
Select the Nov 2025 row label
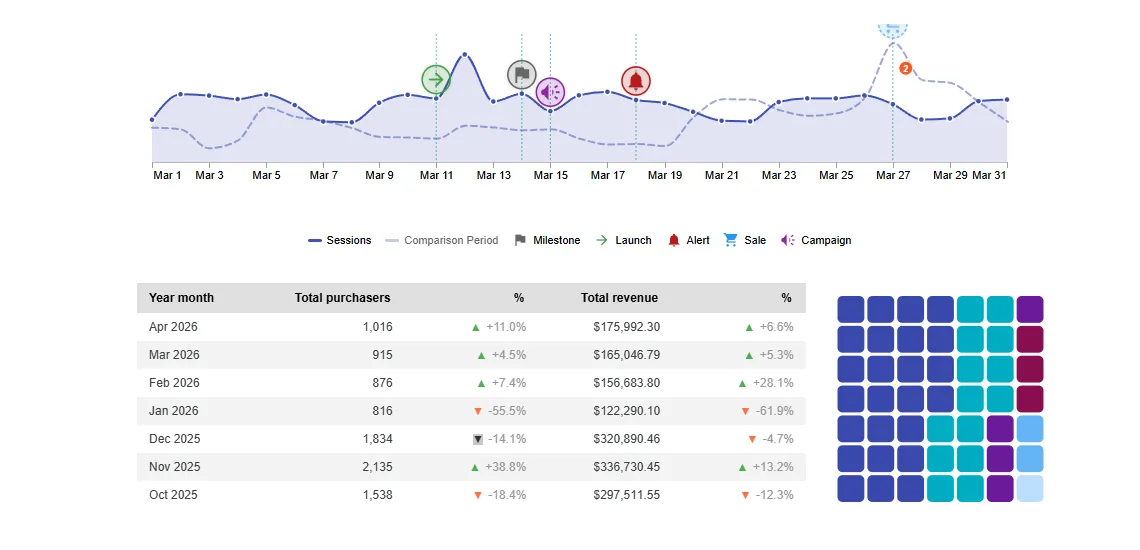[174, 467]
